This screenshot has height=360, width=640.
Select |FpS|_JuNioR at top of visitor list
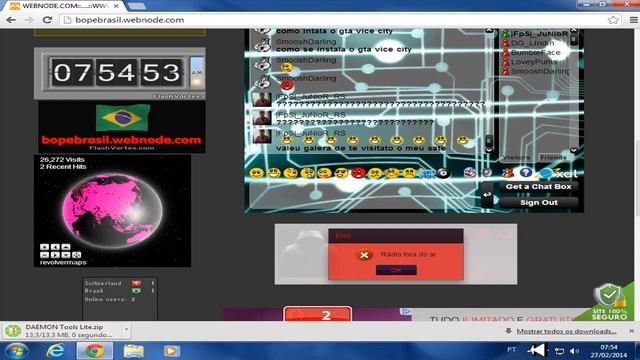[x=535, y=33]
